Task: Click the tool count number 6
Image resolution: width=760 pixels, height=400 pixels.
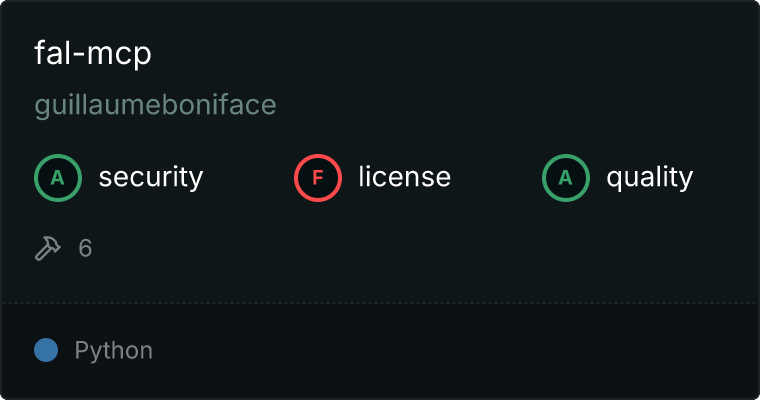Action: 86,248
